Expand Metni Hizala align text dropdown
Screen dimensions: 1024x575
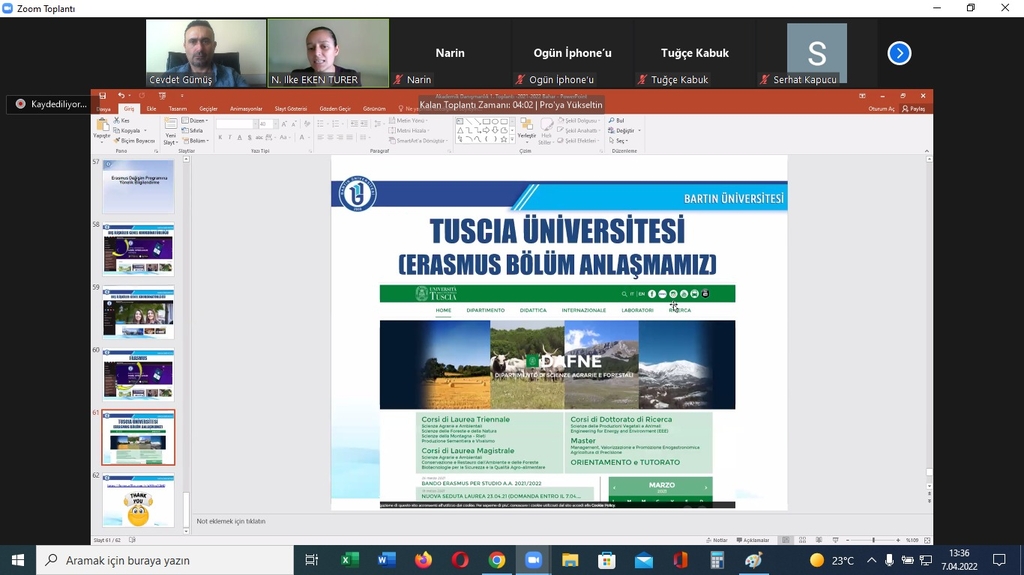point(408,130)
